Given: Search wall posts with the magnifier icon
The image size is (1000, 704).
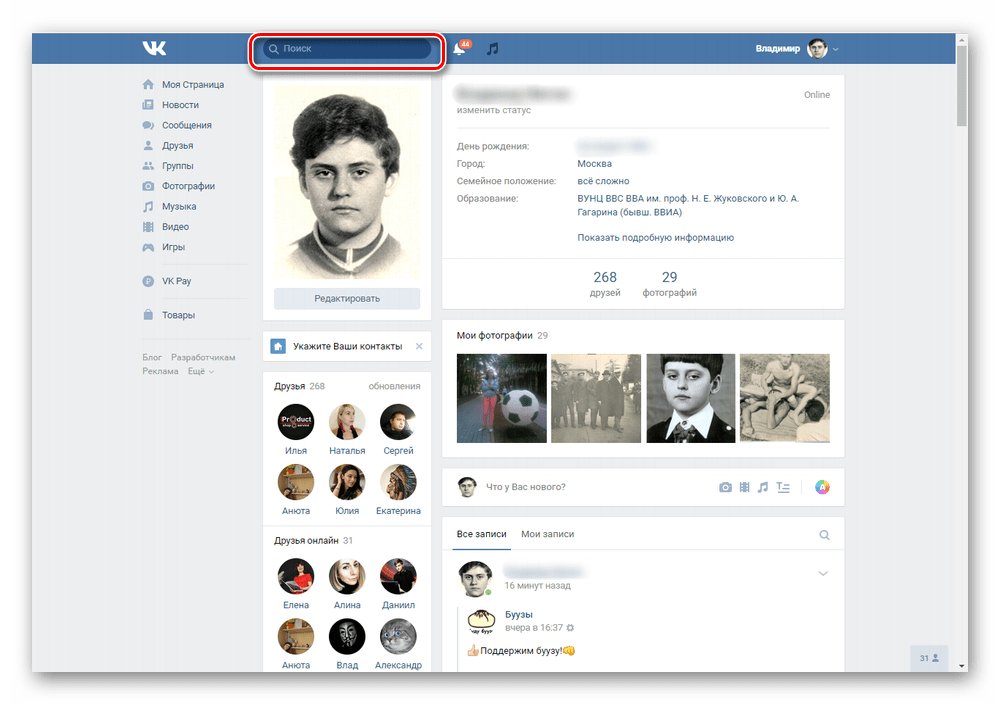Looking at the screenshot, I should [x=824, y=534].
